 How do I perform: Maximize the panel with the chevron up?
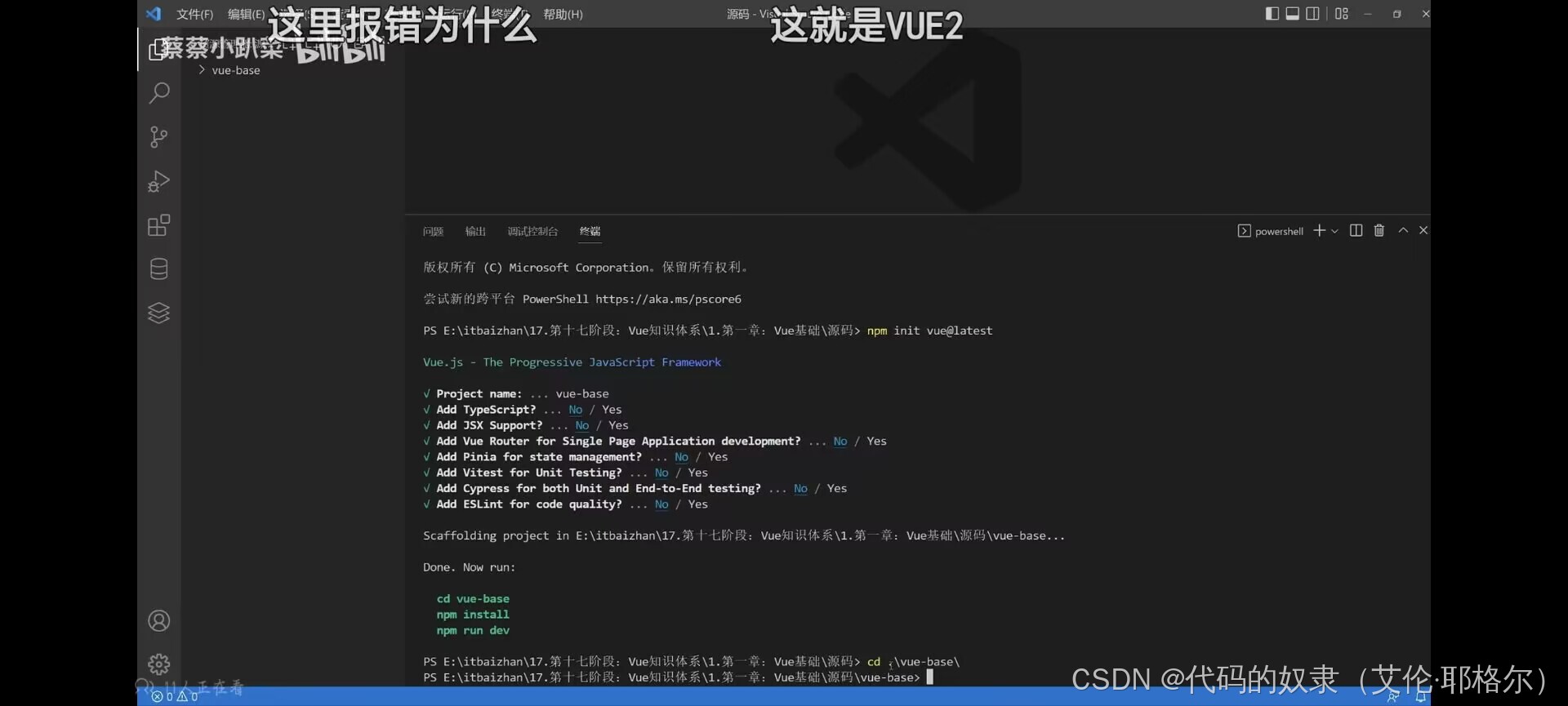pos(1403,231)
